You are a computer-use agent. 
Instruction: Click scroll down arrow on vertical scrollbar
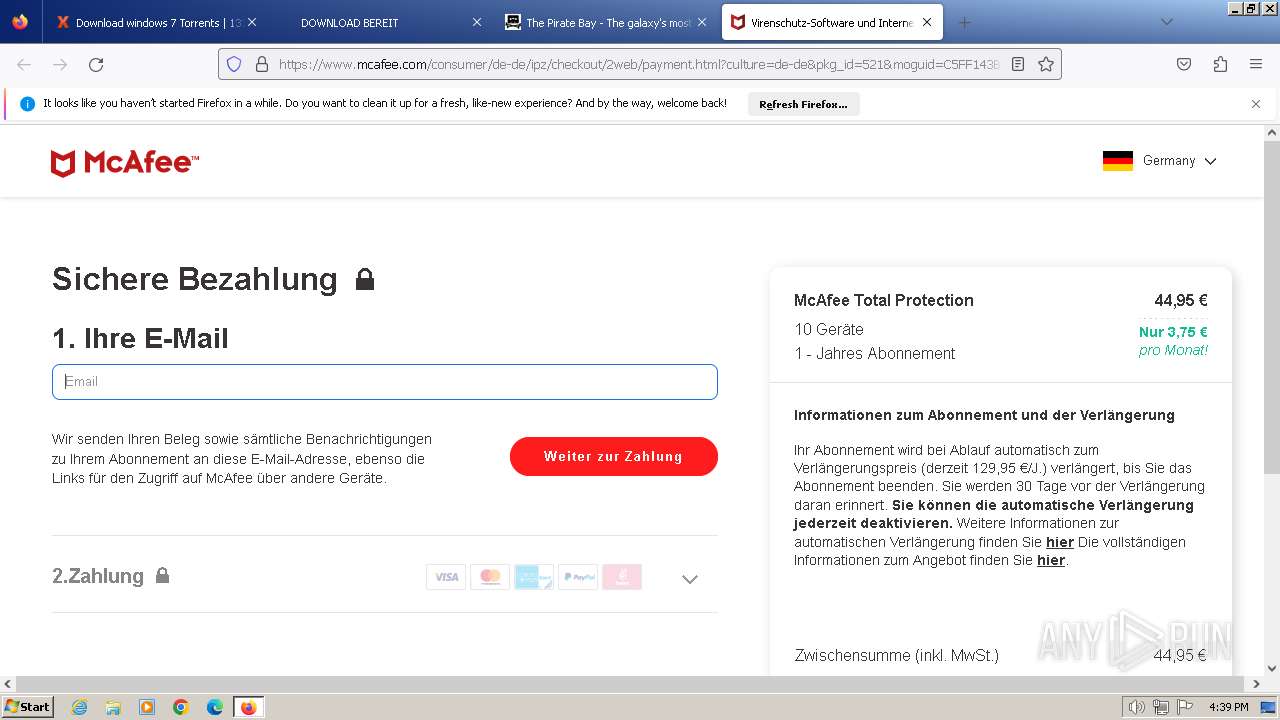point(1272,668)
